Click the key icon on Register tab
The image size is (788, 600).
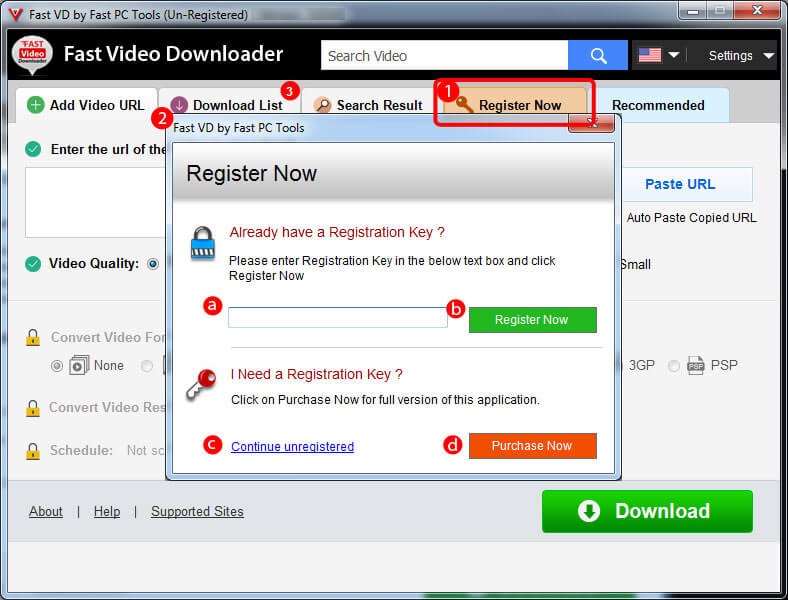point(464,105)
